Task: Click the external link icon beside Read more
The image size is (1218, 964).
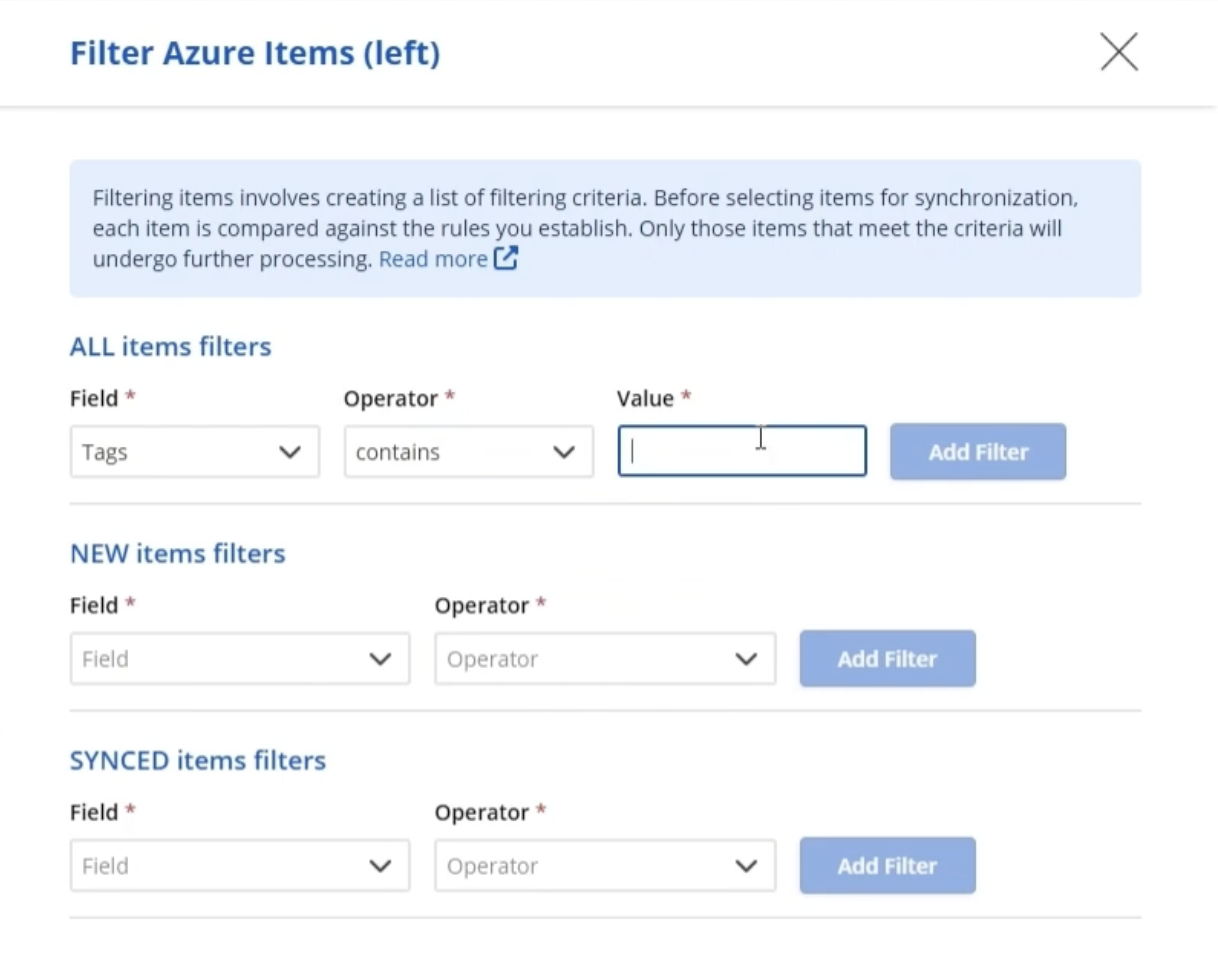Action: 506,258
